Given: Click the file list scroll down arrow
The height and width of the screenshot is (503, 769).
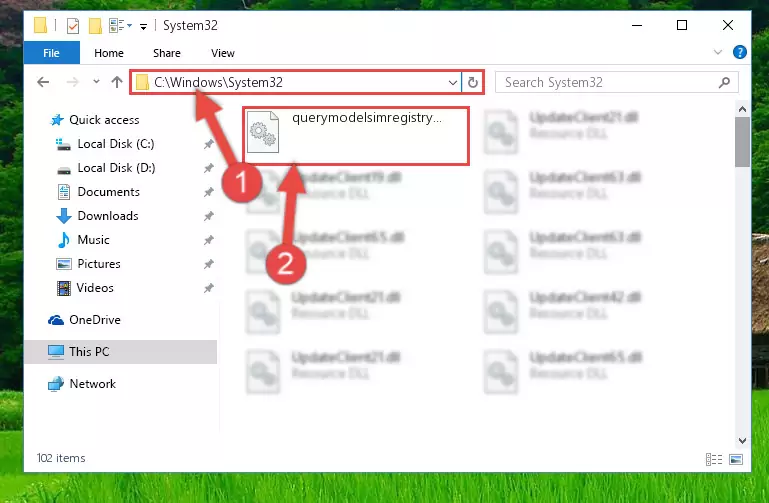Looking at the screenshot, I should [x=742, y=441].
